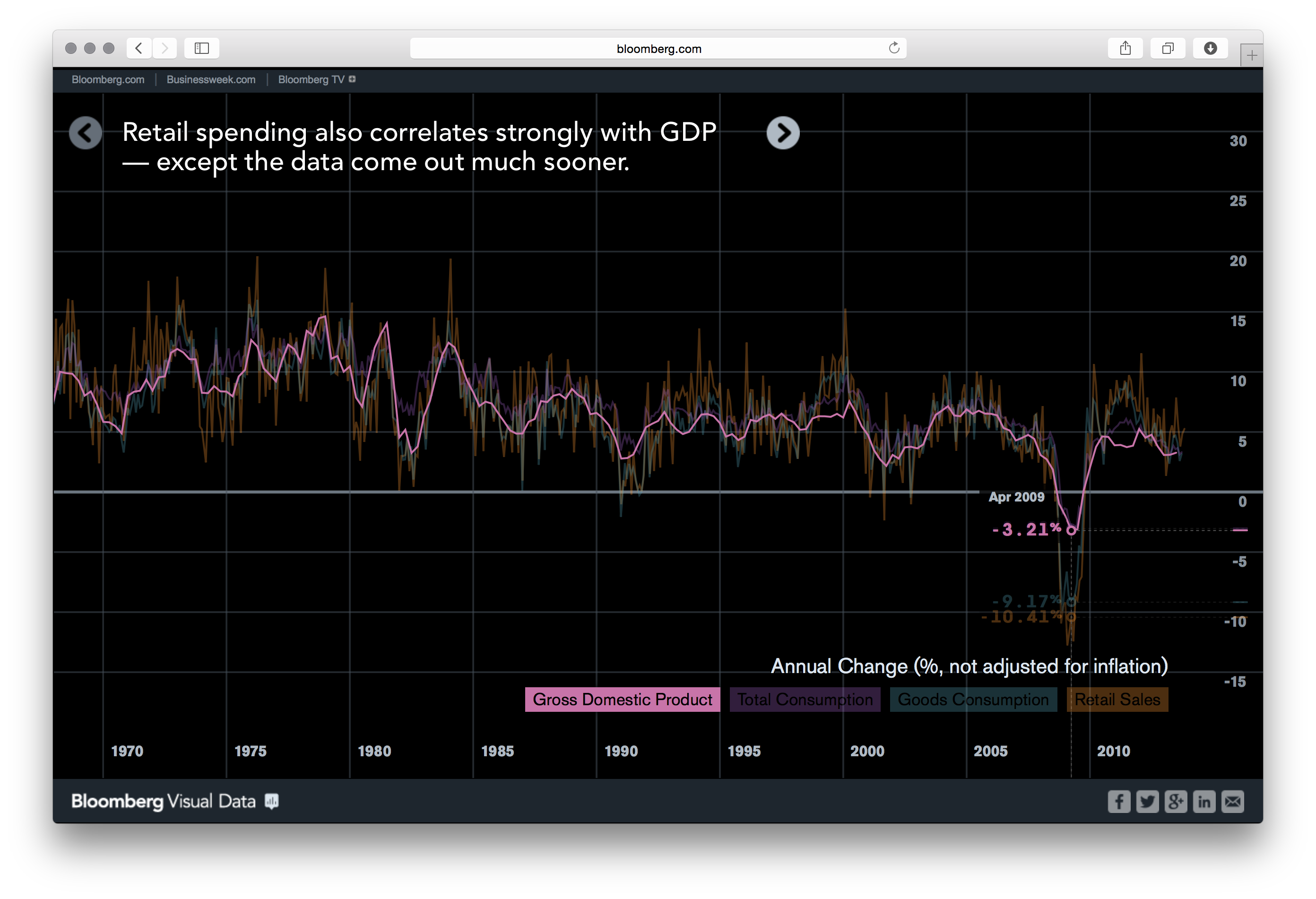Toggle the Total Consumption series
Viewport: 1316px width, 899px height.
click(x=805, y=699)
